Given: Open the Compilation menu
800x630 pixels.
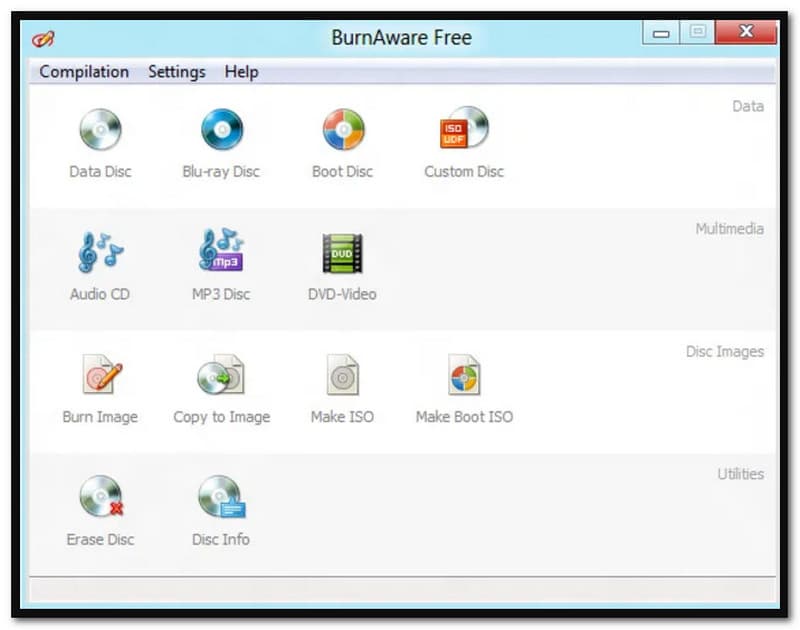Looking at the screenshot, I should click(84, 72).
